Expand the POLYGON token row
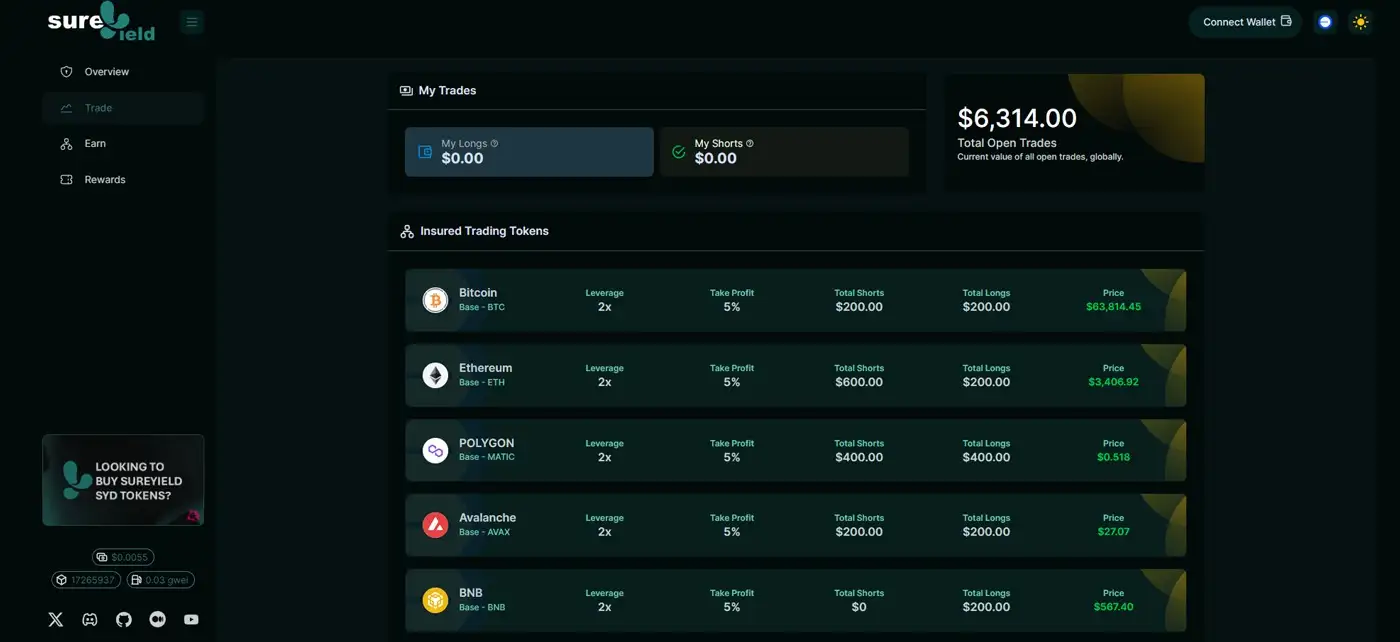 tap(795, 450)
